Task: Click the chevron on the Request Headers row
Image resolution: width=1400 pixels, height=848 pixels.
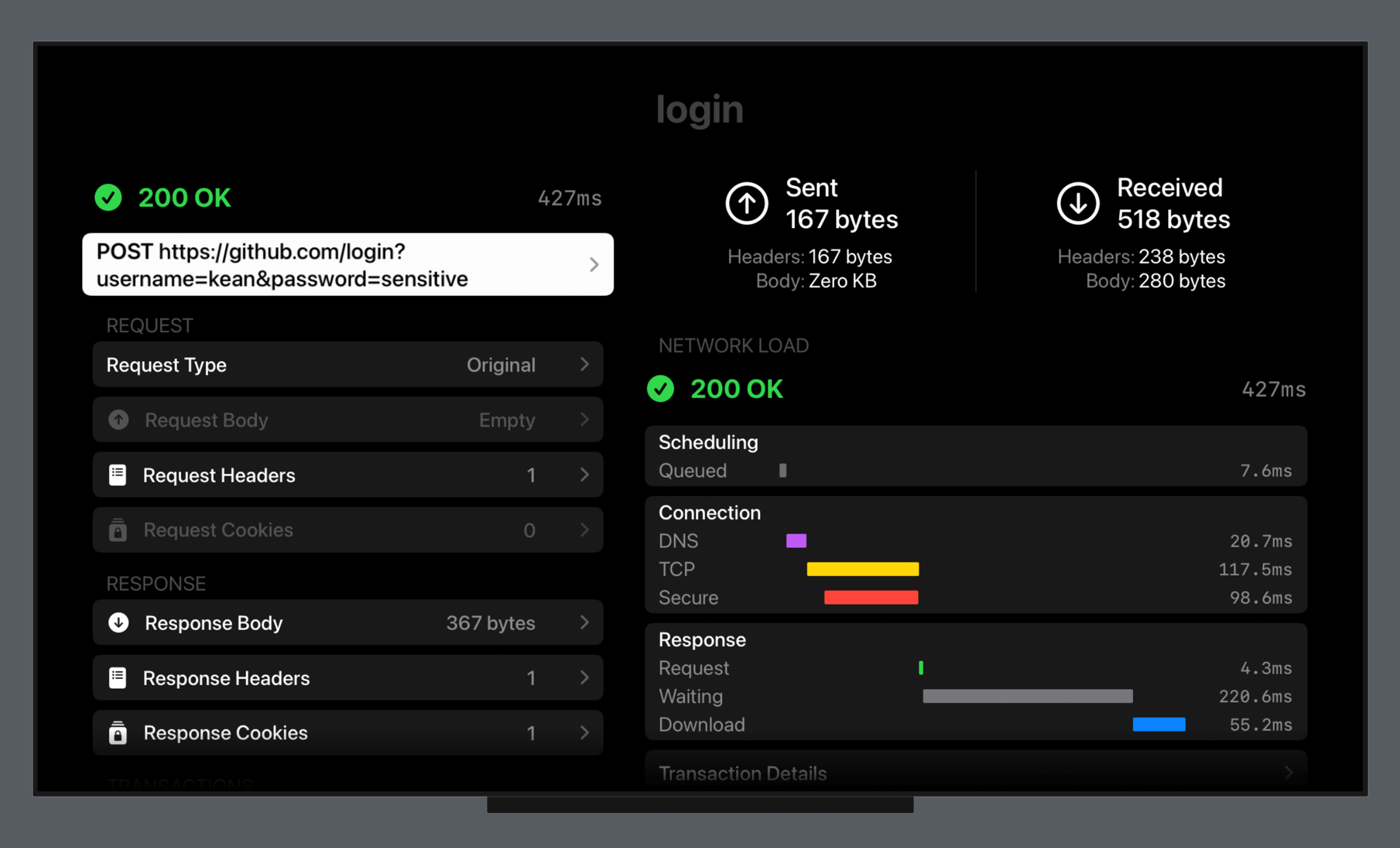Action: (x=584, y=474)
